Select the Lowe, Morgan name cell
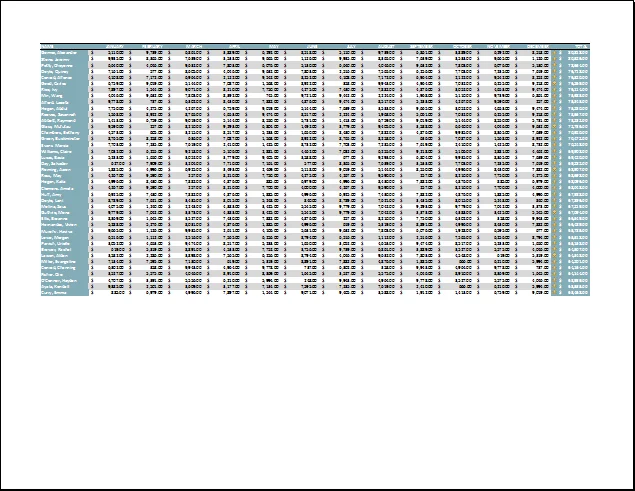Image resolution: width=635 pixels, height=491 pixels. coord(64,237)
